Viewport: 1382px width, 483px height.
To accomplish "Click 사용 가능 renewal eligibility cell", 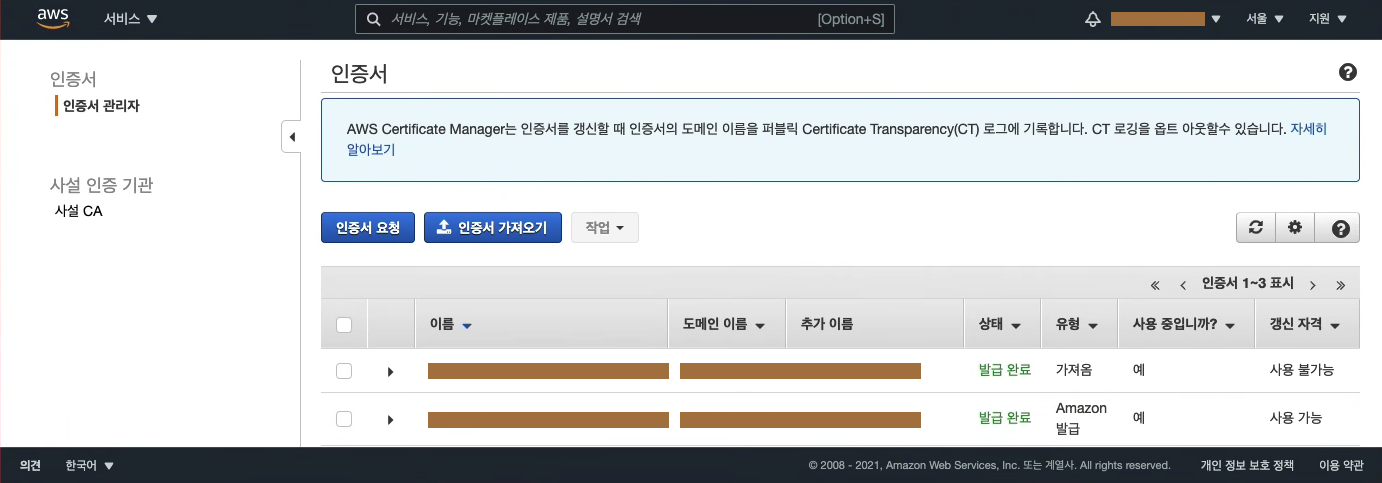I will pos(1295,419).
